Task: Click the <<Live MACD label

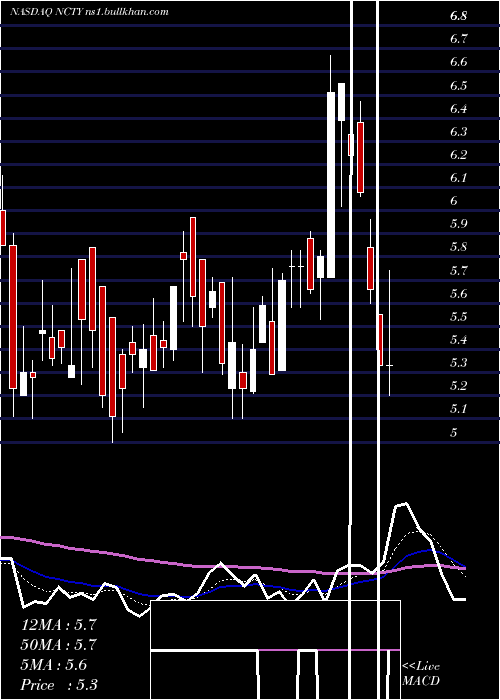Action: (x=421, y=674)
